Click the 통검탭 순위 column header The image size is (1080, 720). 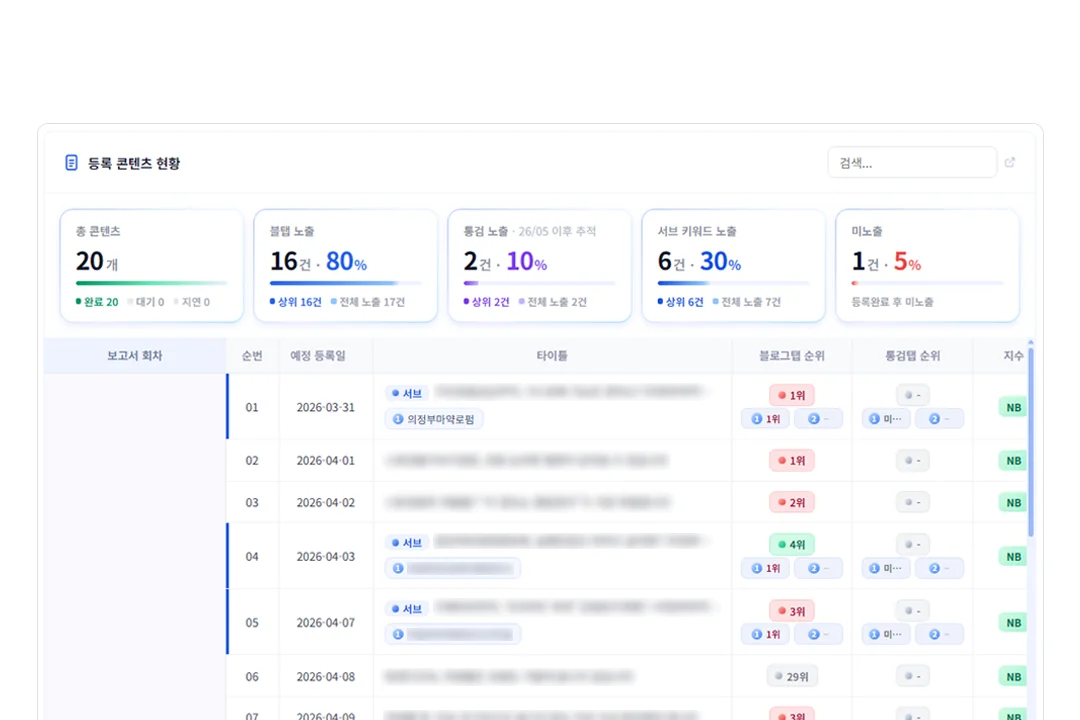(x=912, y=356)
